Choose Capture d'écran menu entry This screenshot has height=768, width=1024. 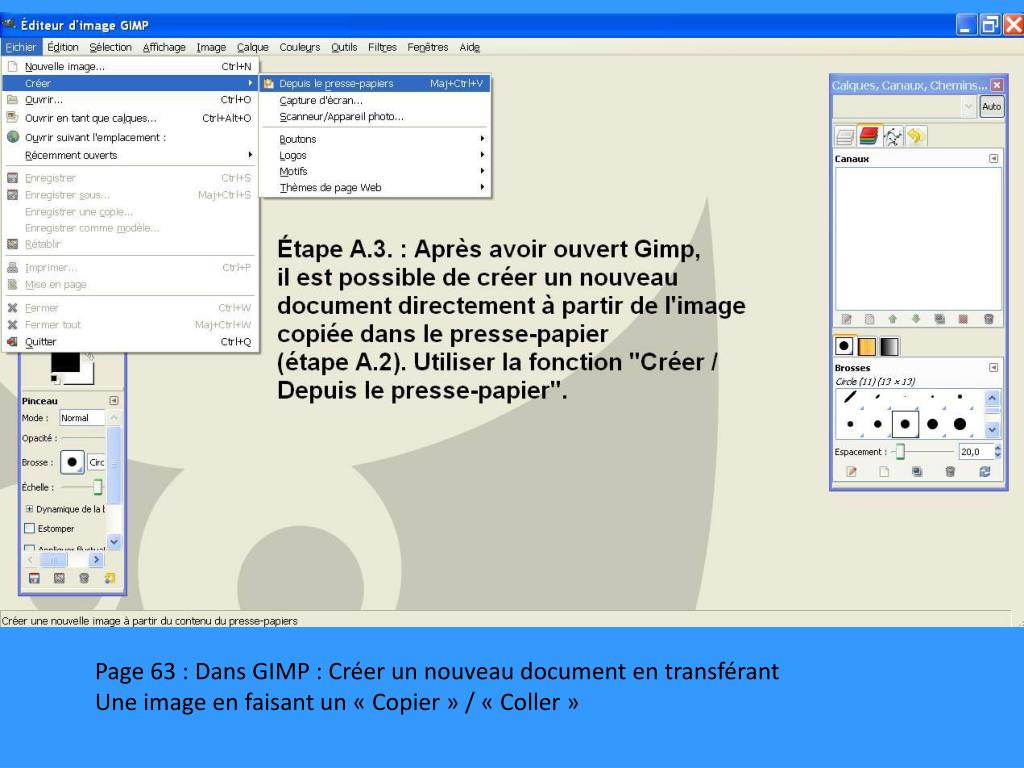375,101
